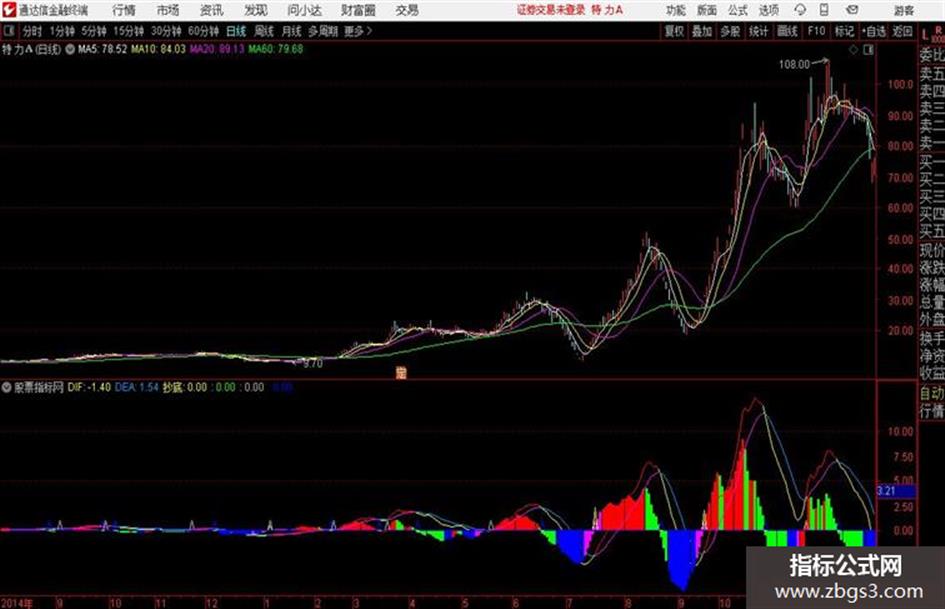Screen dimensions: 945x609
Task: Click the MA10: 84.03 indicator value
Action: coord(159,49)
